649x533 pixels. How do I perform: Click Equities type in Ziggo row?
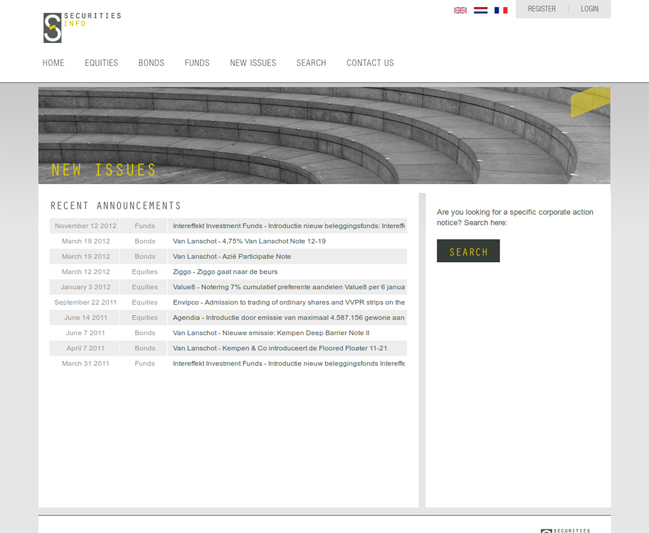(145, 272)
